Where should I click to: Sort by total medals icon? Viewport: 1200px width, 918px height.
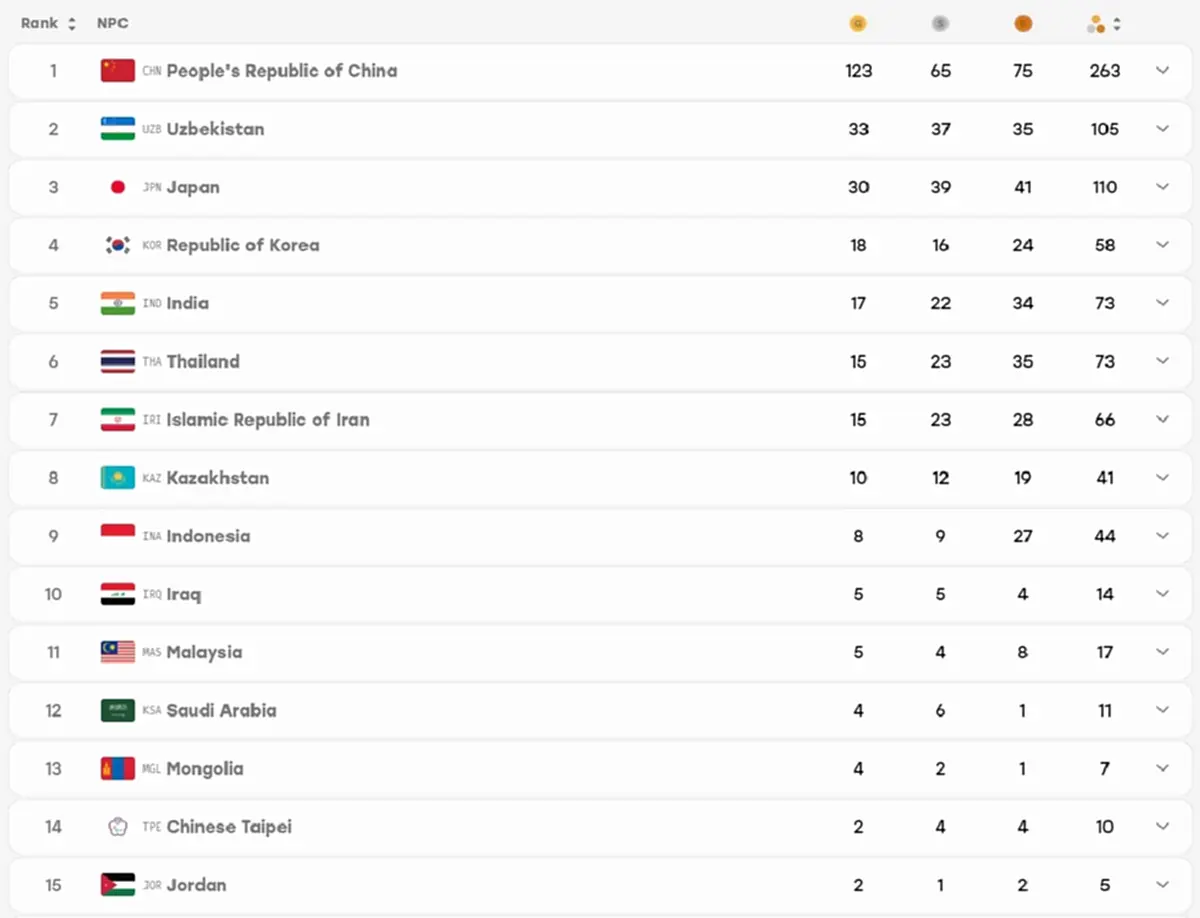coord(1097,24)
